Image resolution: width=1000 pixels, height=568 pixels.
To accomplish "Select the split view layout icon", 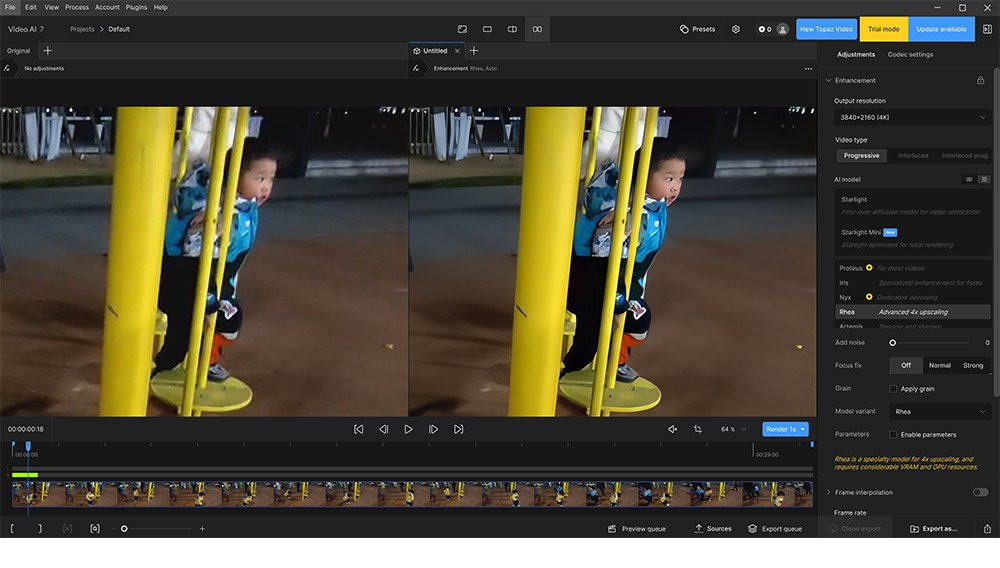I will pos(512,29).
